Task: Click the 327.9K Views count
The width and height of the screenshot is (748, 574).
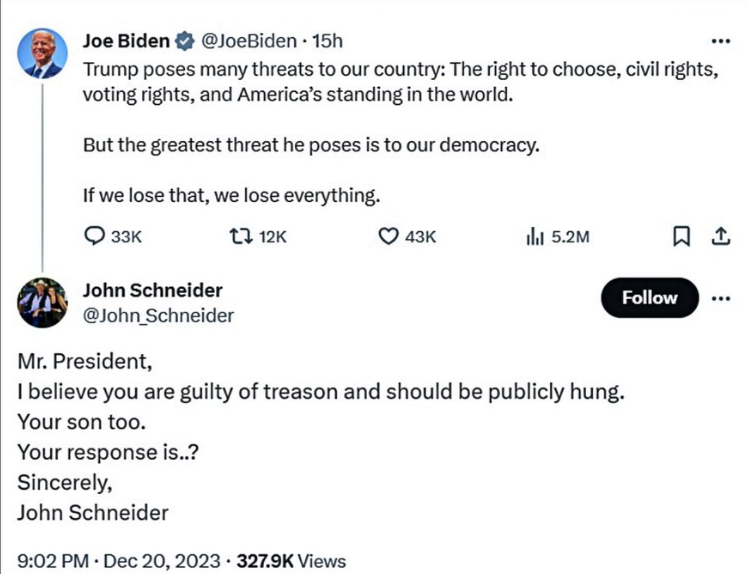Action: pos(291,561)
